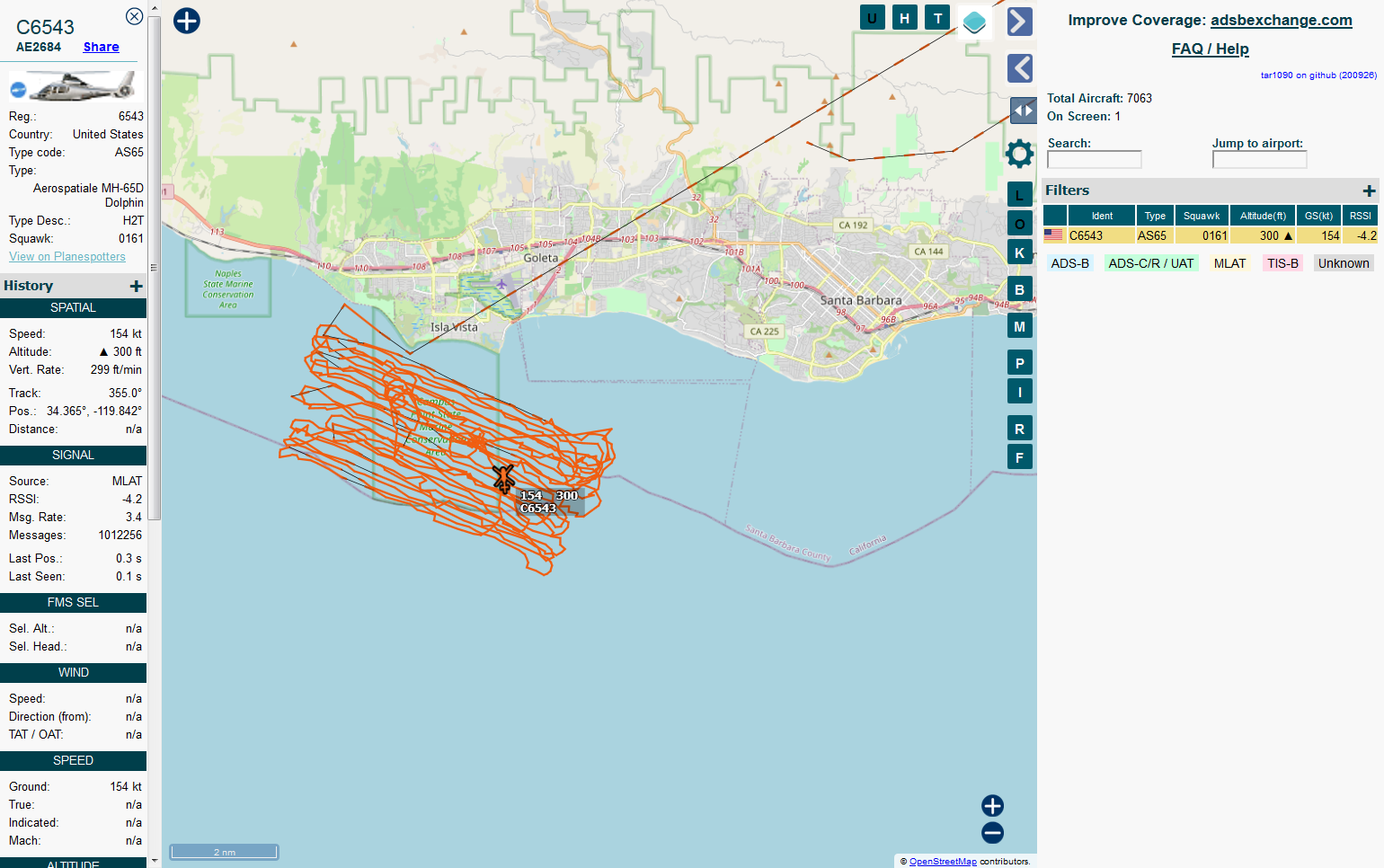Click the info panel vertical scrollbar
Image resolution: width=1384 pixels, height=868 pixels.
(x=155, y=267)
